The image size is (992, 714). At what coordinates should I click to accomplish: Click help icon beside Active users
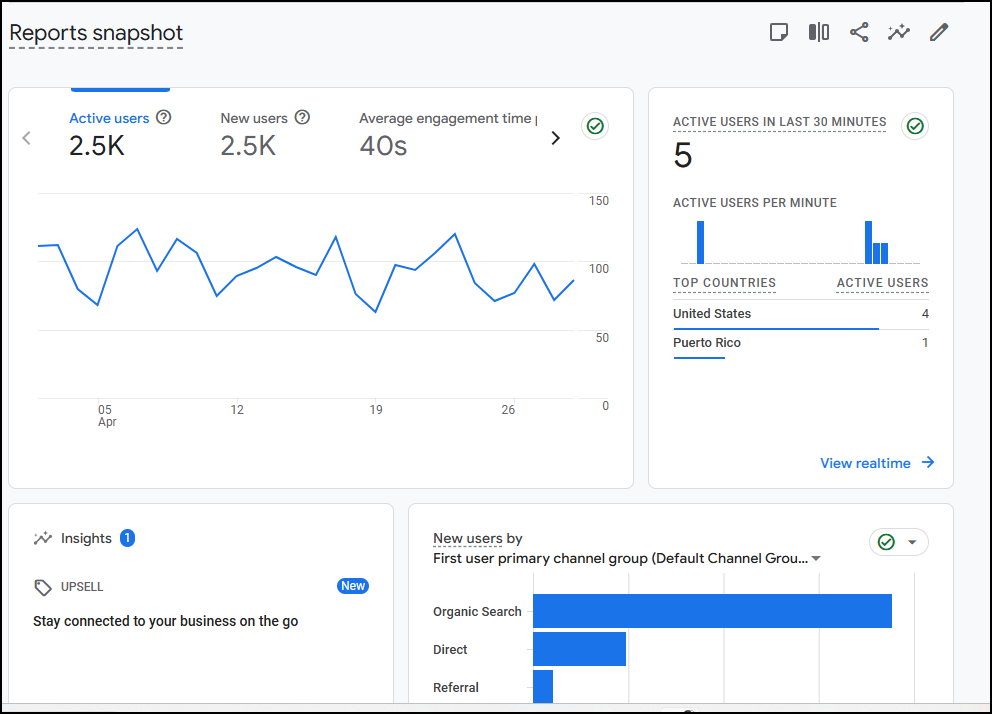(x=164, y=118)
